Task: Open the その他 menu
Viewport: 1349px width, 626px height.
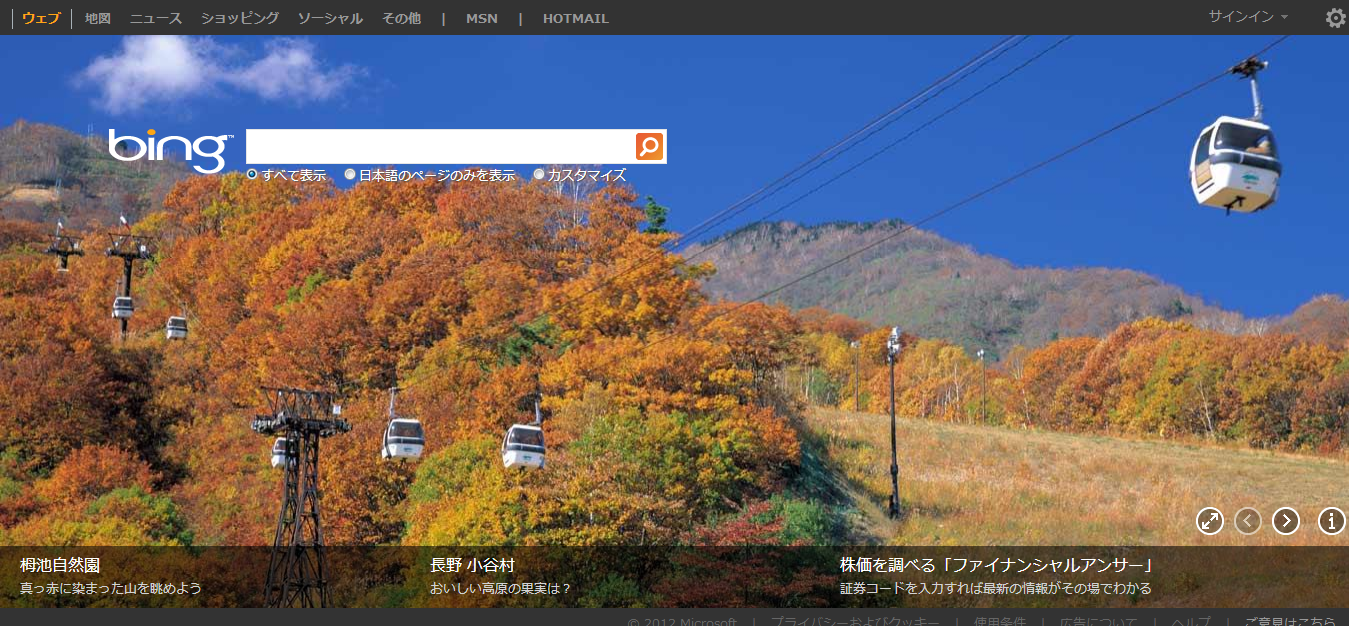Action: (x=401, y=18)
